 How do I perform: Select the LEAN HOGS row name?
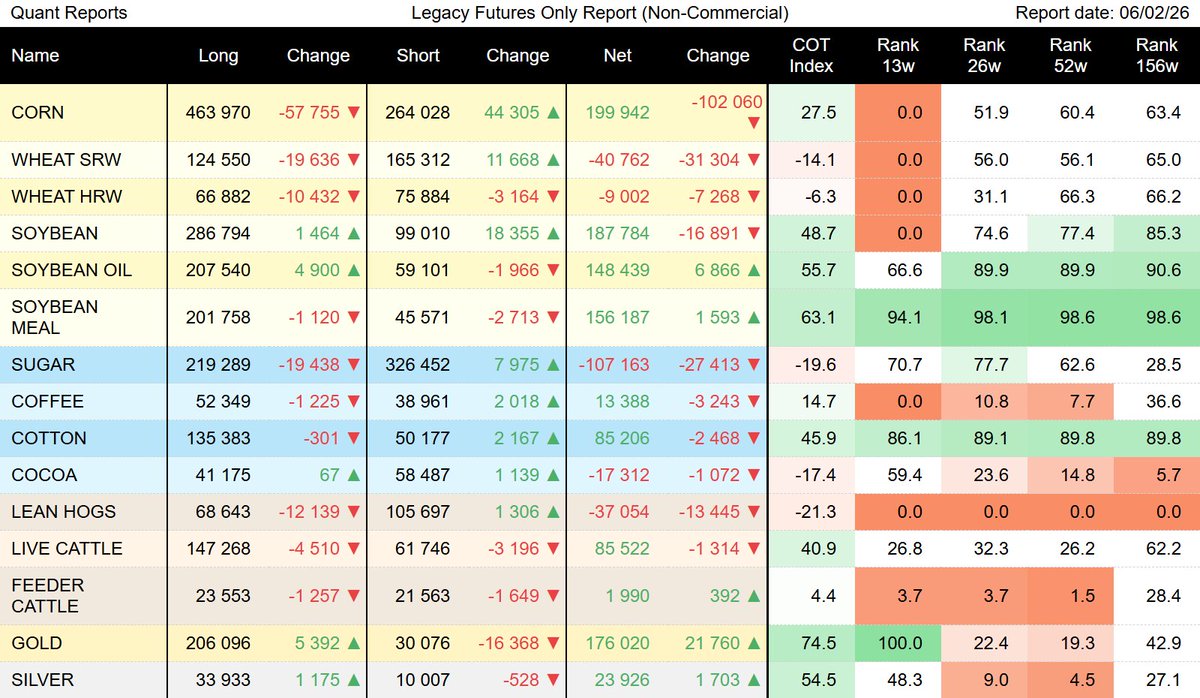(x=64, y=512)
